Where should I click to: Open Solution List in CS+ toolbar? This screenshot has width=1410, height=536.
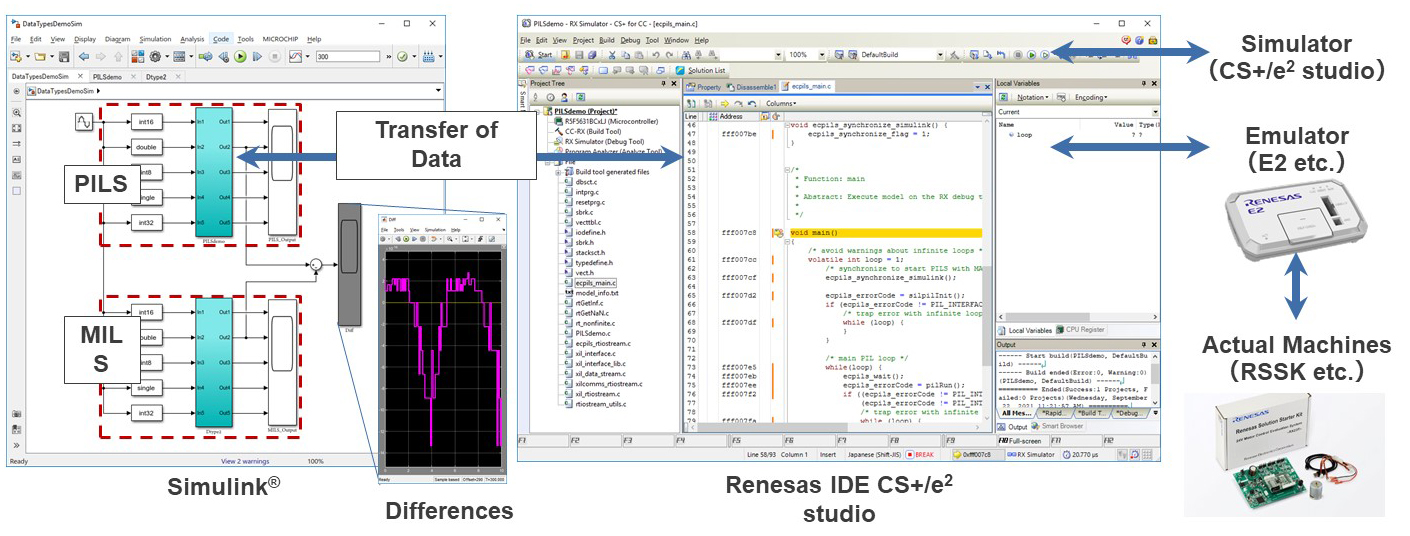pyautogui.click(x=700, y=71)
